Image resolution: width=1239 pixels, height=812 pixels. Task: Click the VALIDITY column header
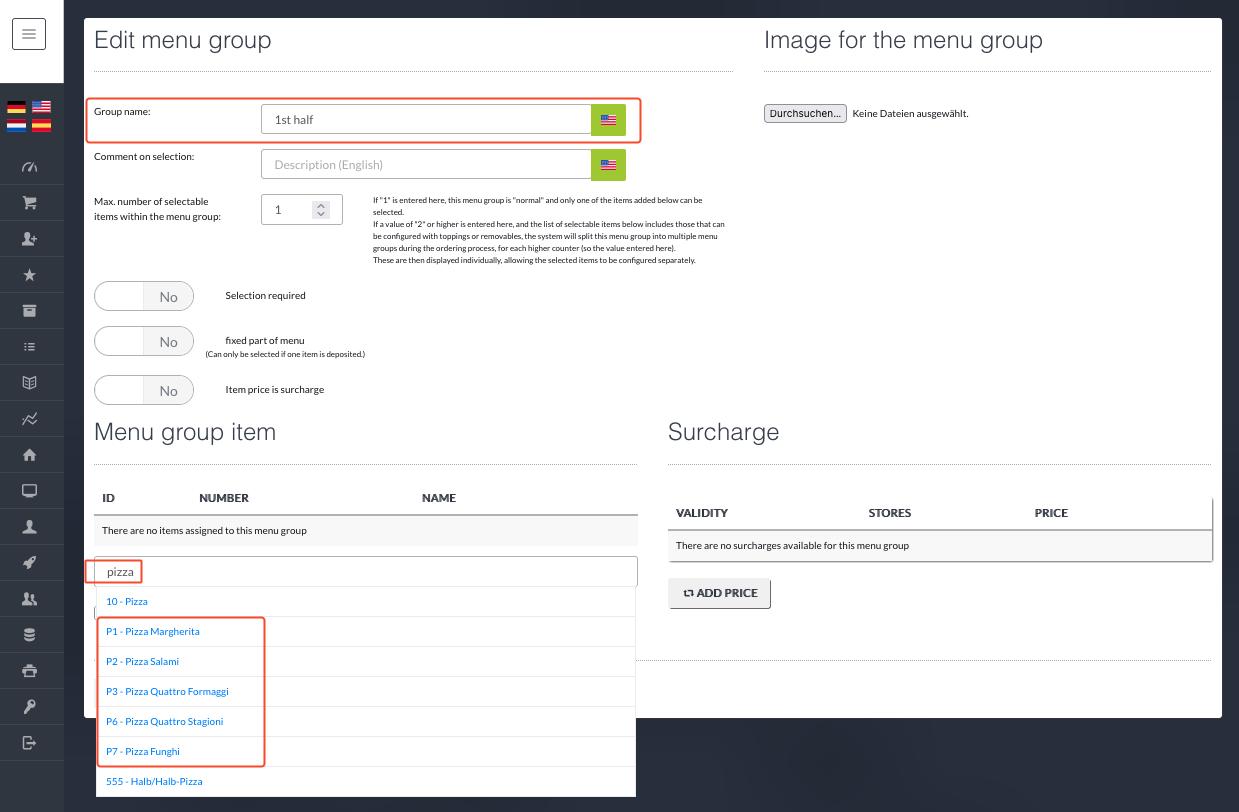[x=702, y=513]
